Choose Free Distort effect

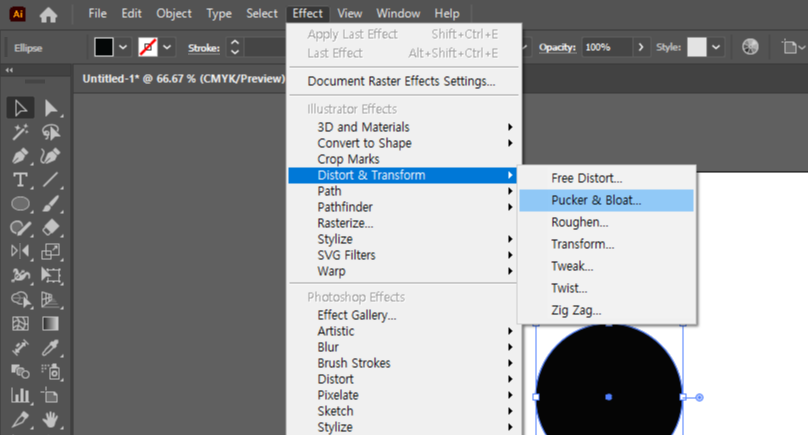pos(607,178)
